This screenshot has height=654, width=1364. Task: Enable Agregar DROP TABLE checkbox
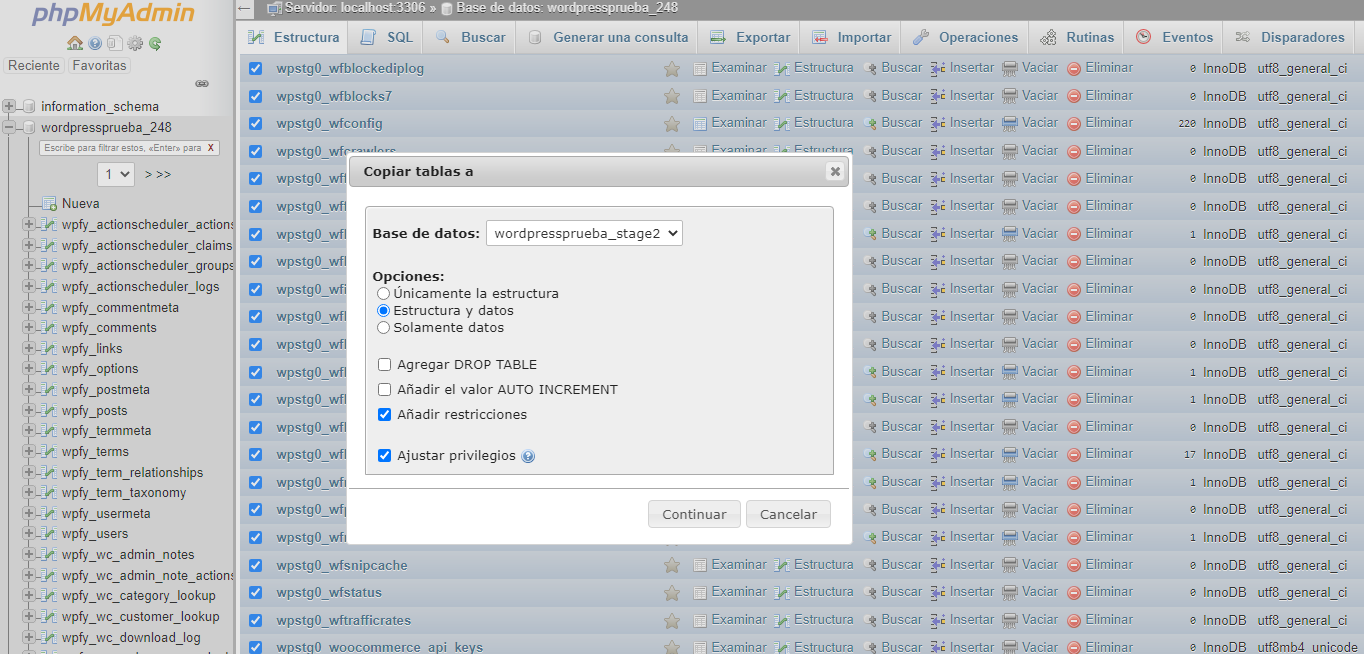point(385,365)
